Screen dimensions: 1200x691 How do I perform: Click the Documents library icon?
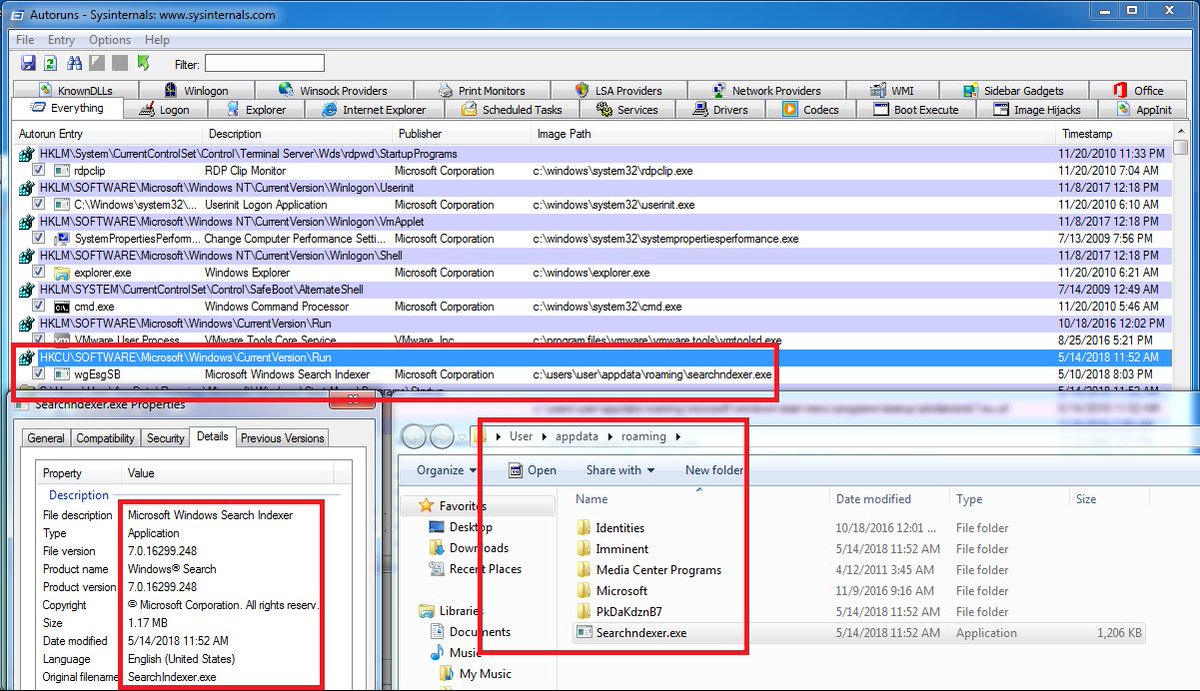pos(435,632)
